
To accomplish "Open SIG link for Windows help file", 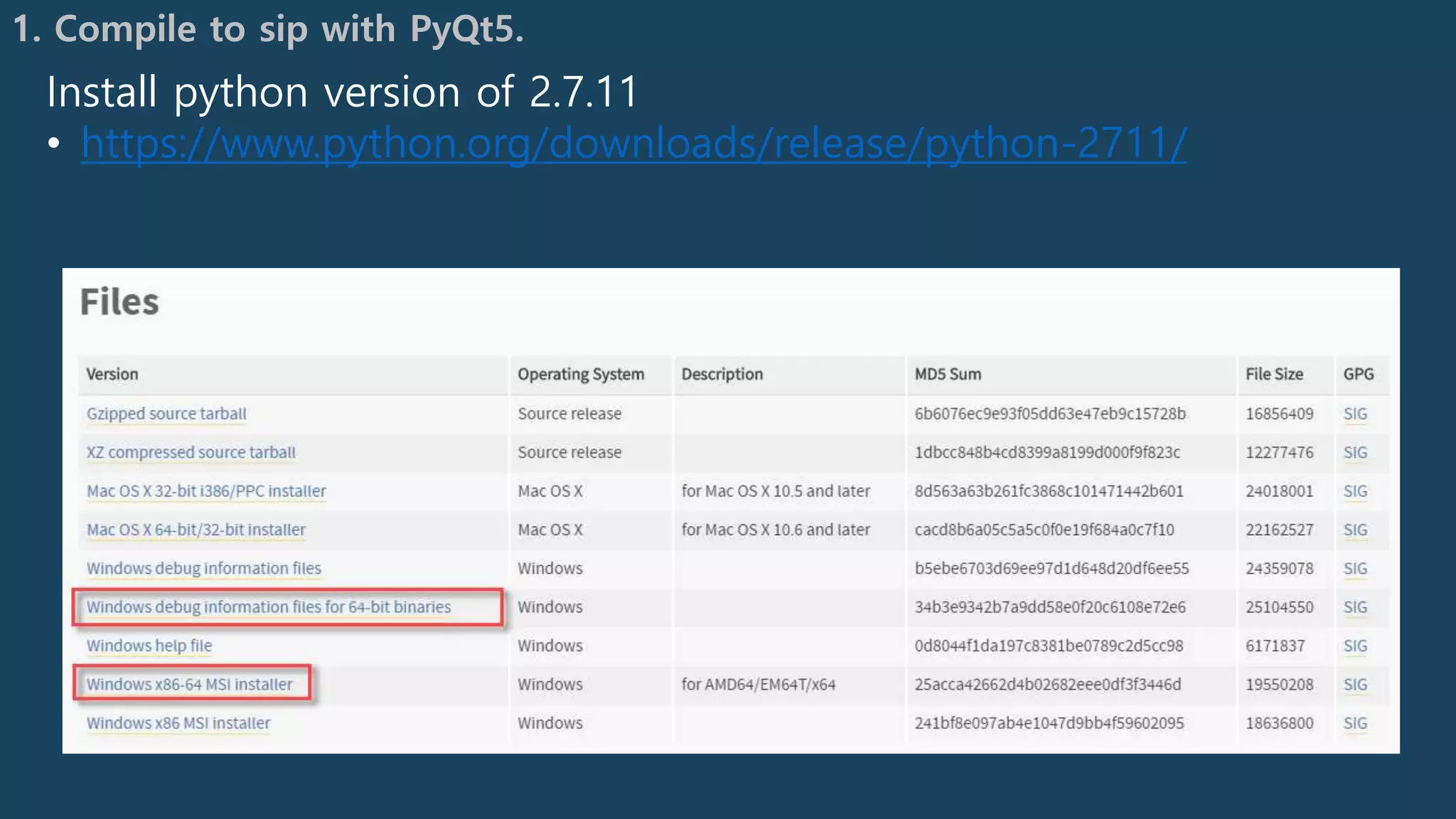I will pos(1355,646).
